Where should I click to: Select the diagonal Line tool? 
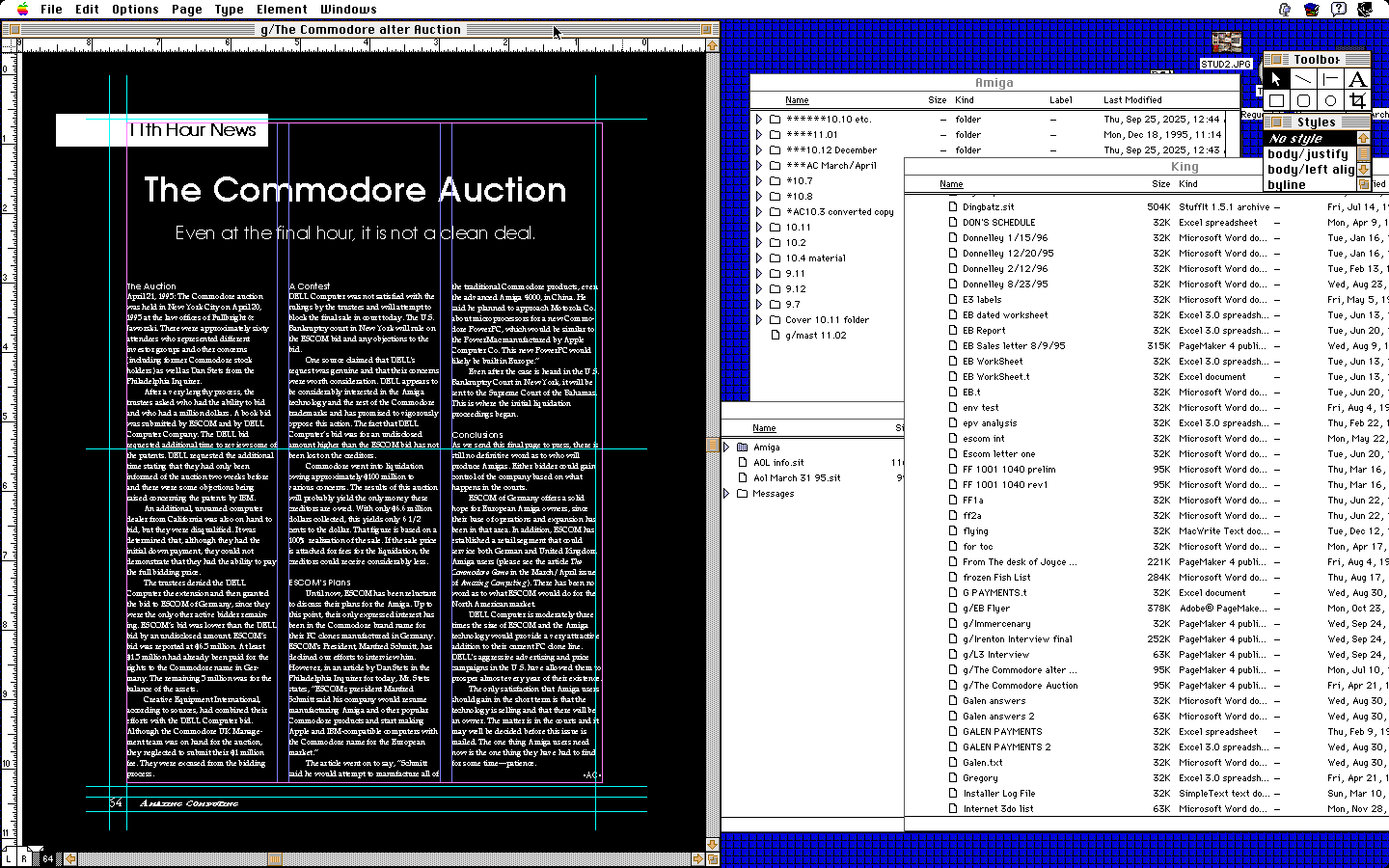pos(1303,79)
